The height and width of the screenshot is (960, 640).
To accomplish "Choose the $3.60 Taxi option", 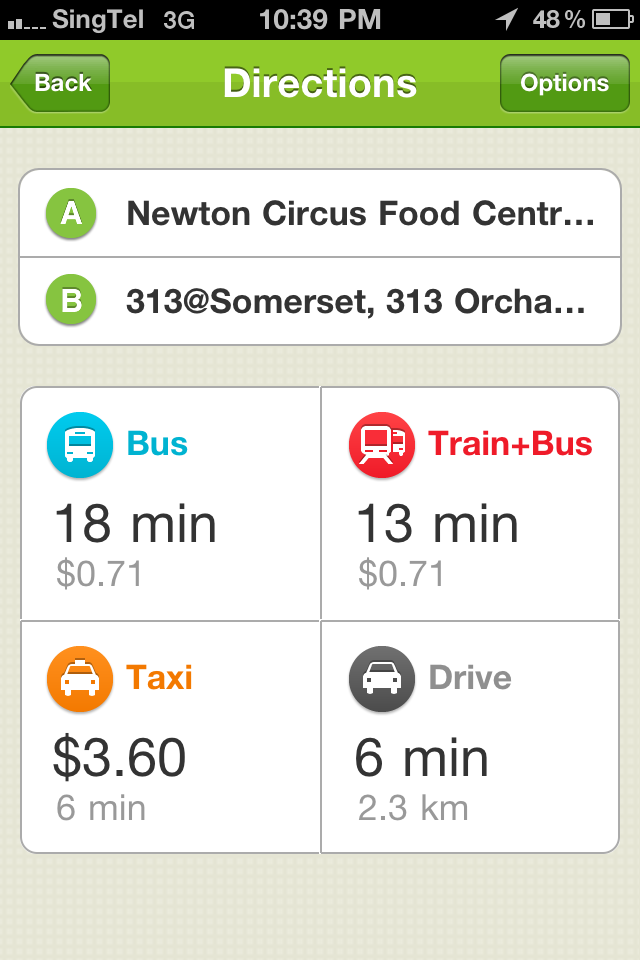I will coord(170,737).
